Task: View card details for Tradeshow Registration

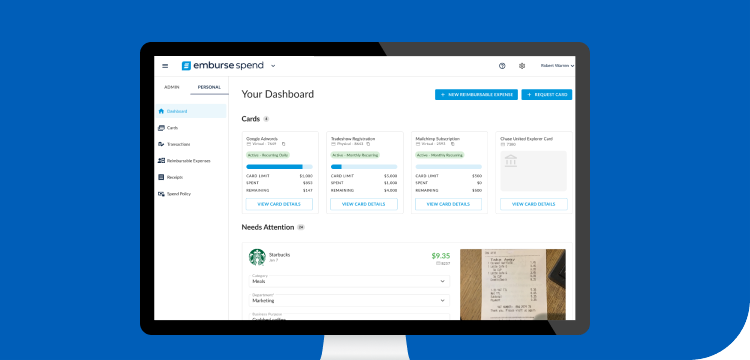Action: 364,204
